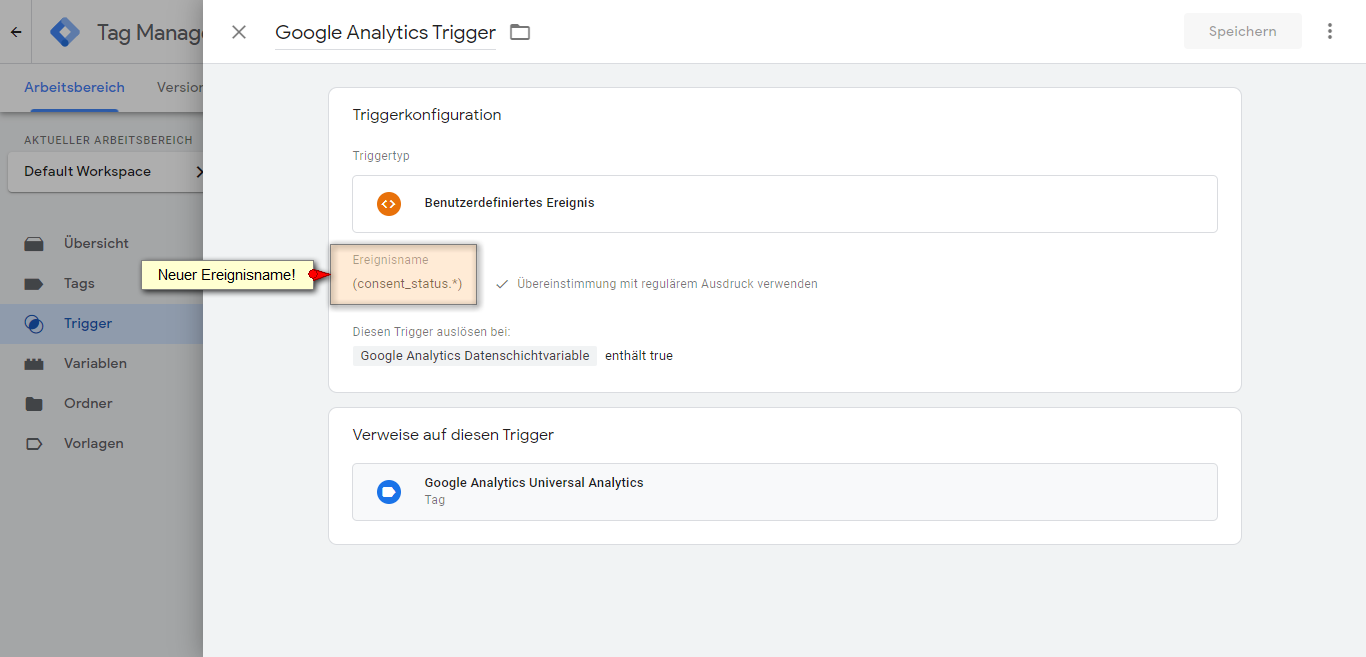The image size is (1366, 657).
Task: Click the Trigger icon in the sidebar
Action: [x=34, y=324]
